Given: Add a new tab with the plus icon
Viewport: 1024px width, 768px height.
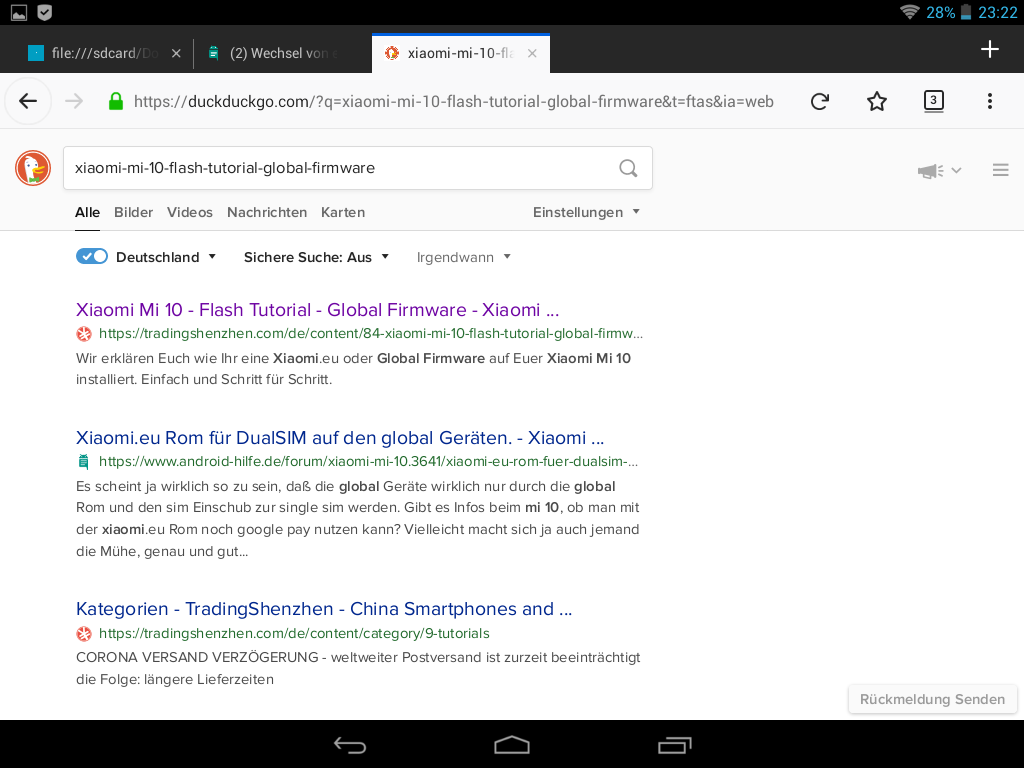Looking at the screenshot, I should [989, 49].
